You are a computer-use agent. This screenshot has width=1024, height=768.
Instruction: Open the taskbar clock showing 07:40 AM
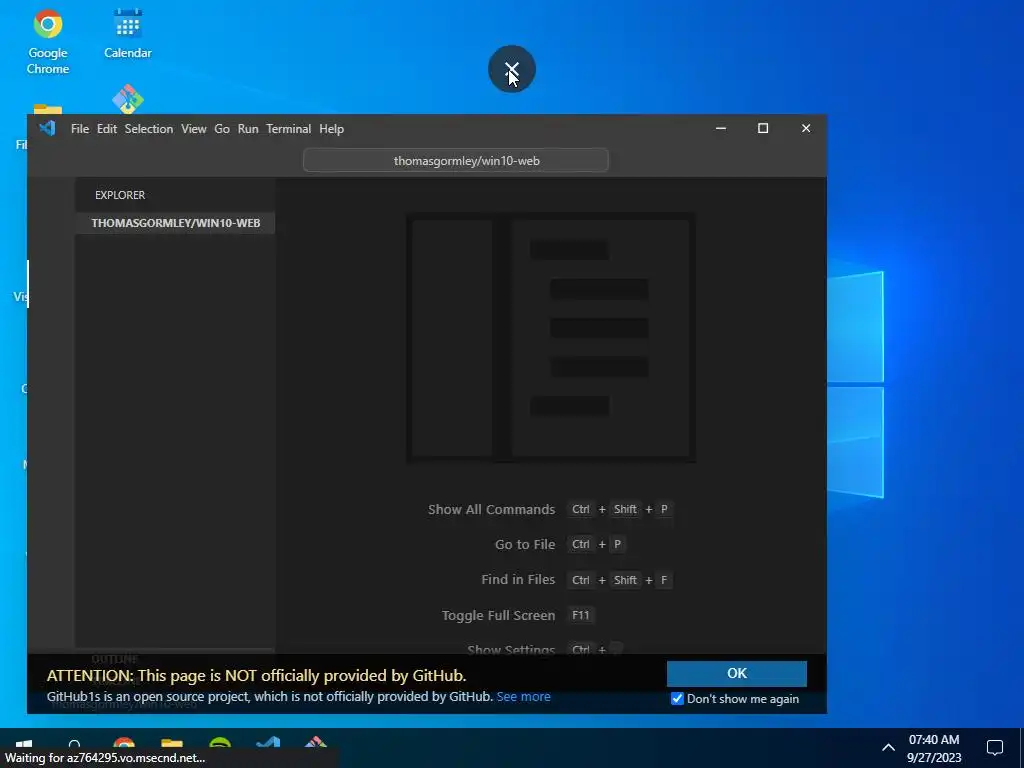[934, 748]
